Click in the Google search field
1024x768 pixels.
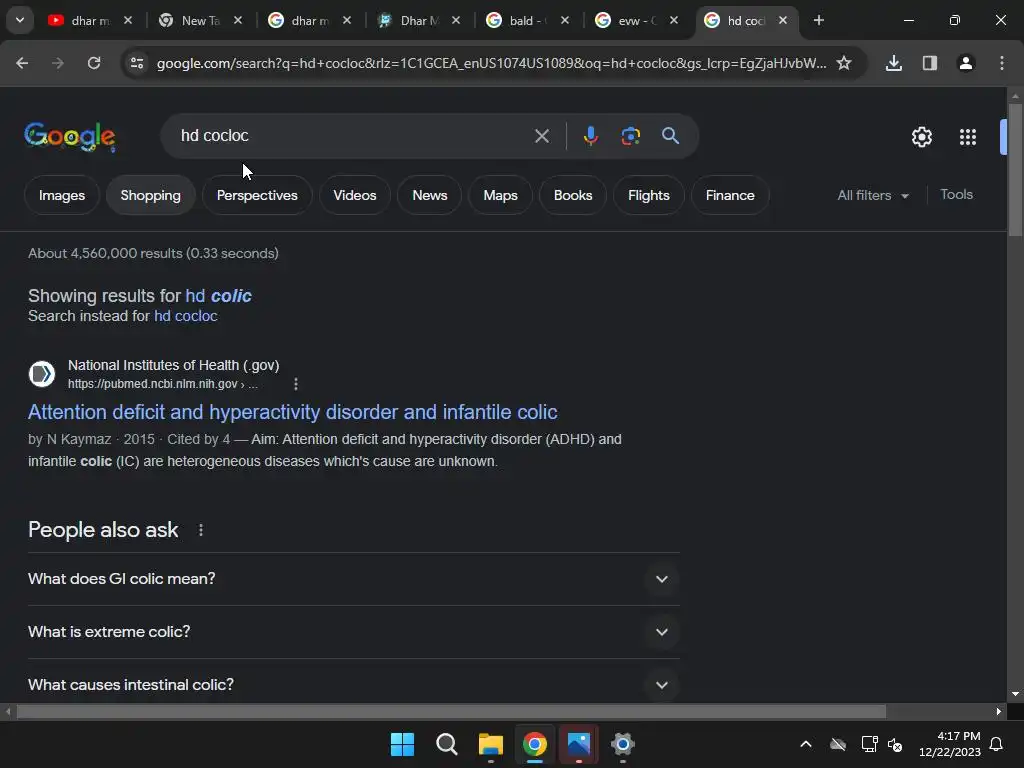[353, 136]
